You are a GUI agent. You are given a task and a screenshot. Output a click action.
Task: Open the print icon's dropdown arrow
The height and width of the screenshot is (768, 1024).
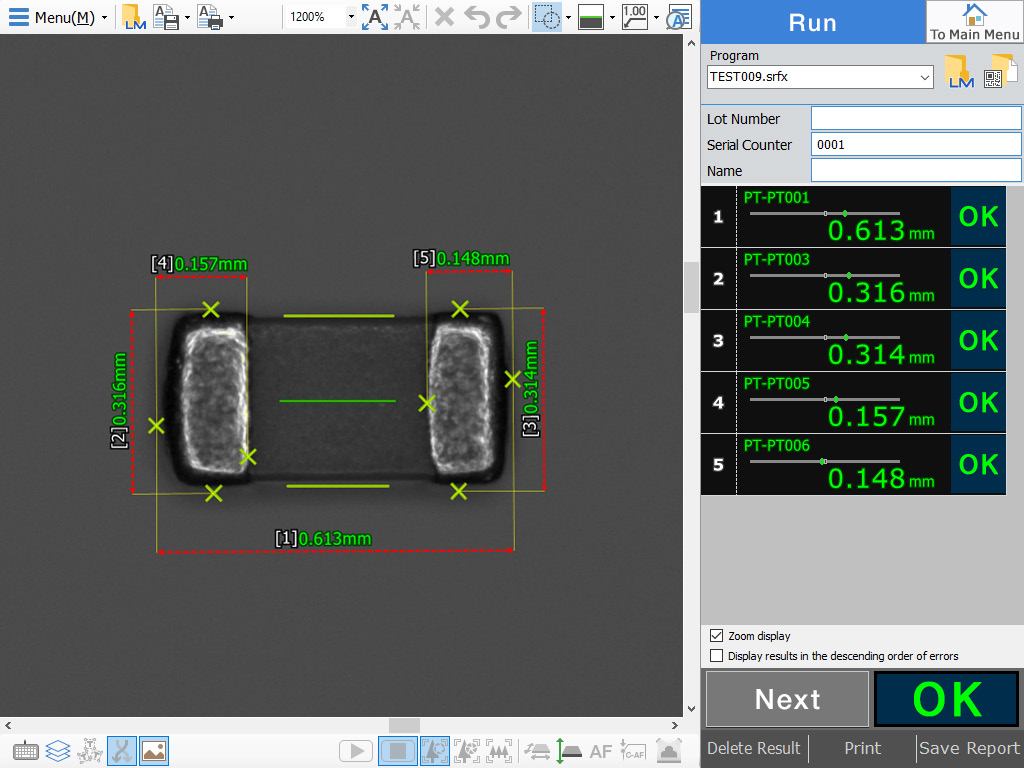click(231, 17)
